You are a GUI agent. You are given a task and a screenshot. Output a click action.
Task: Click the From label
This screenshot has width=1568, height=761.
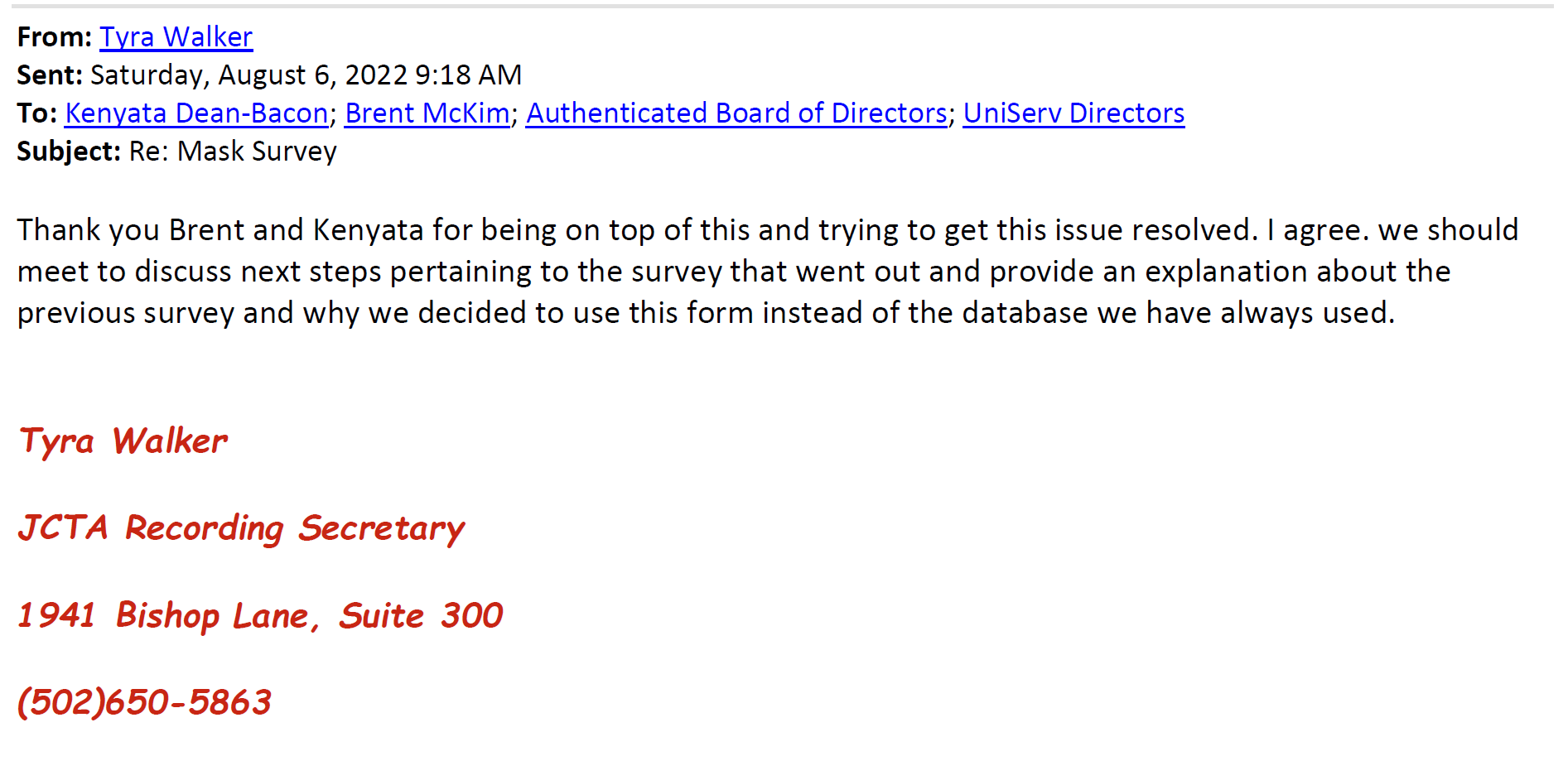54,37
